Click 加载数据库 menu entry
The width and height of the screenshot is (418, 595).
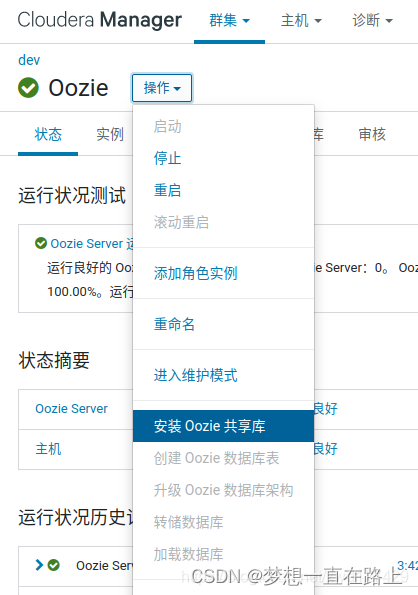tap(223, 554)
